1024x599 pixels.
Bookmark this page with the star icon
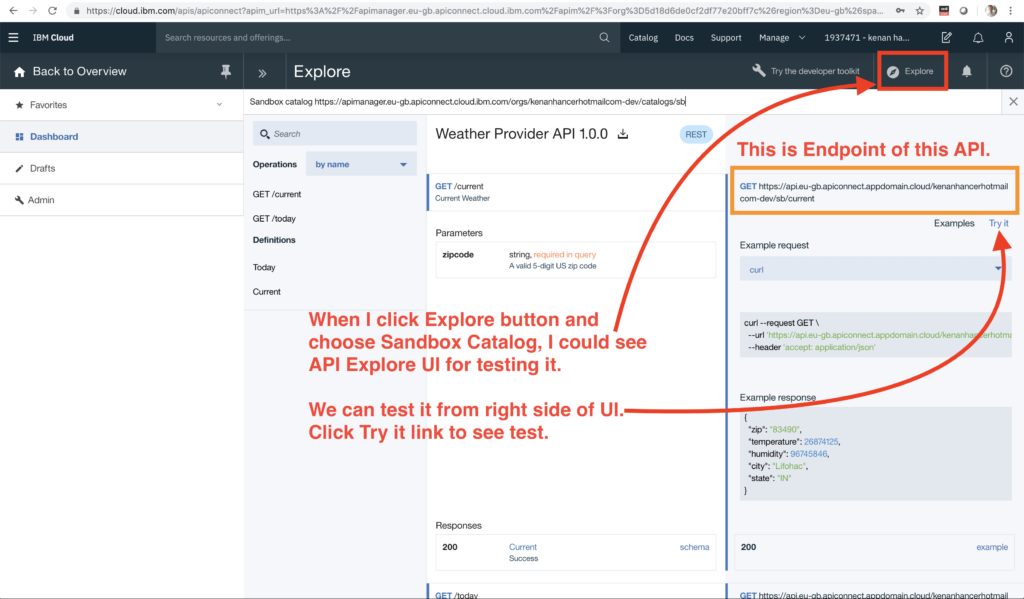920,10
